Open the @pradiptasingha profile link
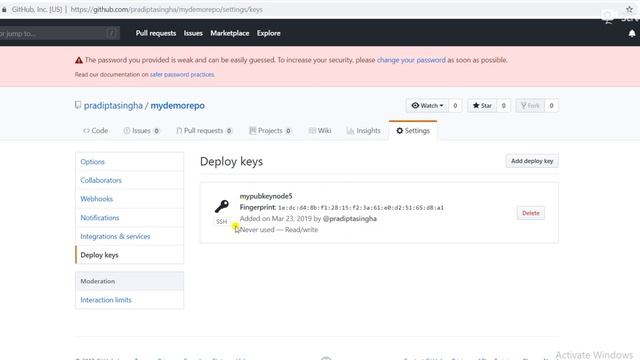 click(350, 219)
